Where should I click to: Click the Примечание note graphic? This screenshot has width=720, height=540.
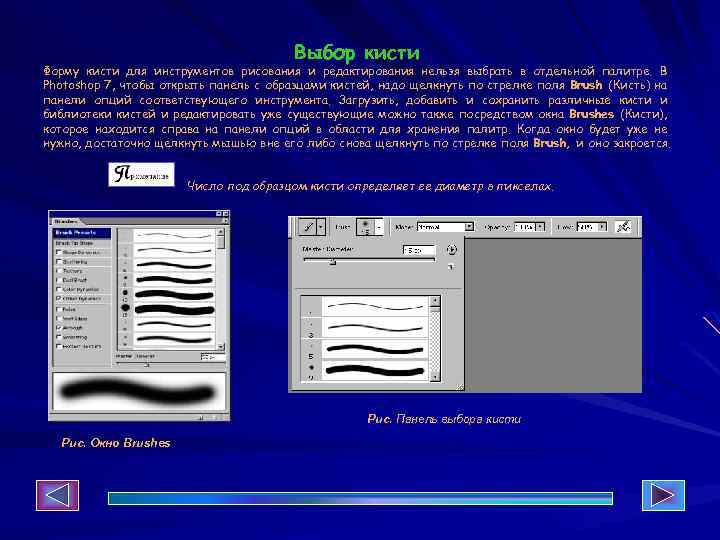pos(141,174)
